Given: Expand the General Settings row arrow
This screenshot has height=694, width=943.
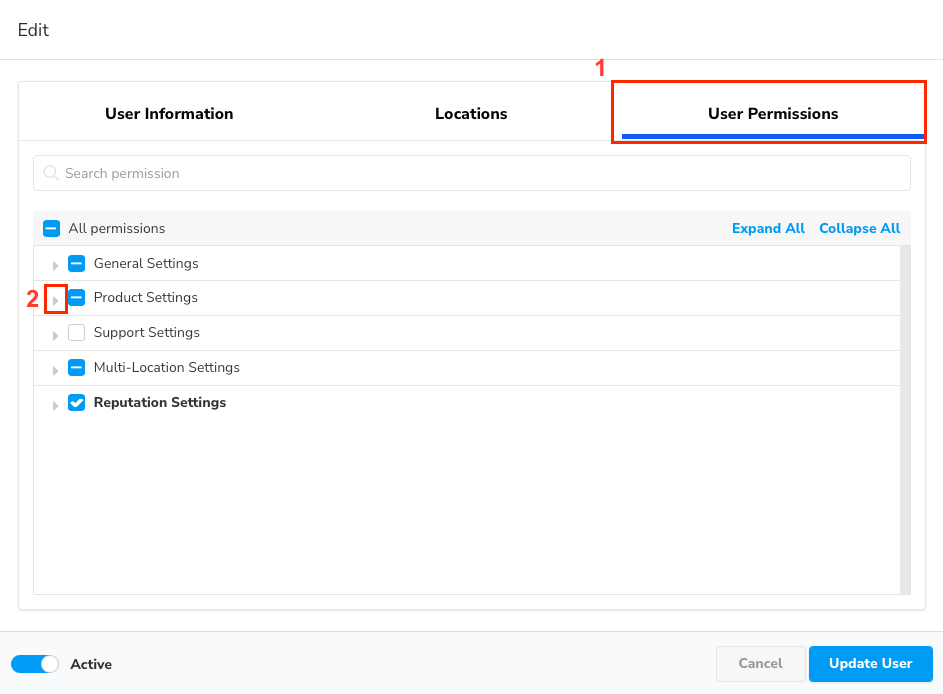Looking at the screenshot, I should coord(55,265).
